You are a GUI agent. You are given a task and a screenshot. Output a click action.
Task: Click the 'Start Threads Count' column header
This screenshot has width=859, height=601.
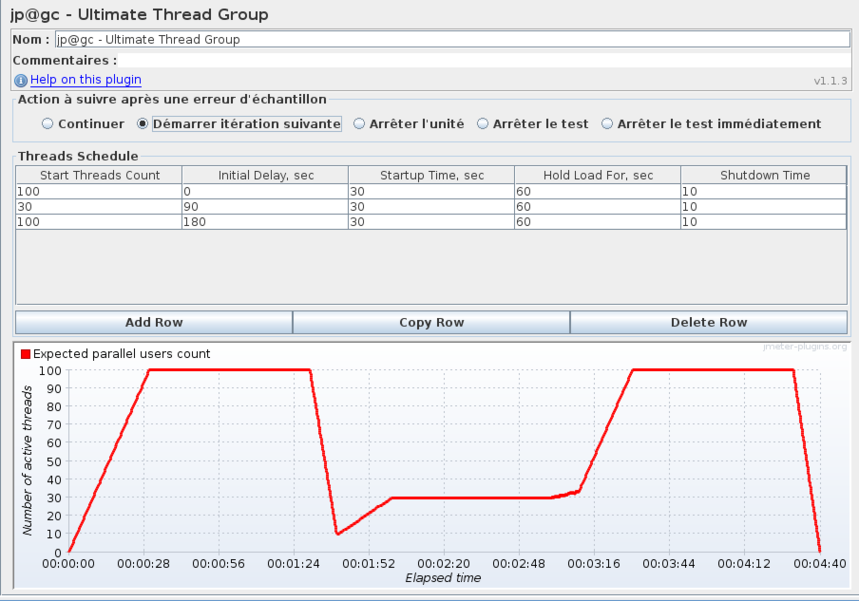[x=99, y=175]
